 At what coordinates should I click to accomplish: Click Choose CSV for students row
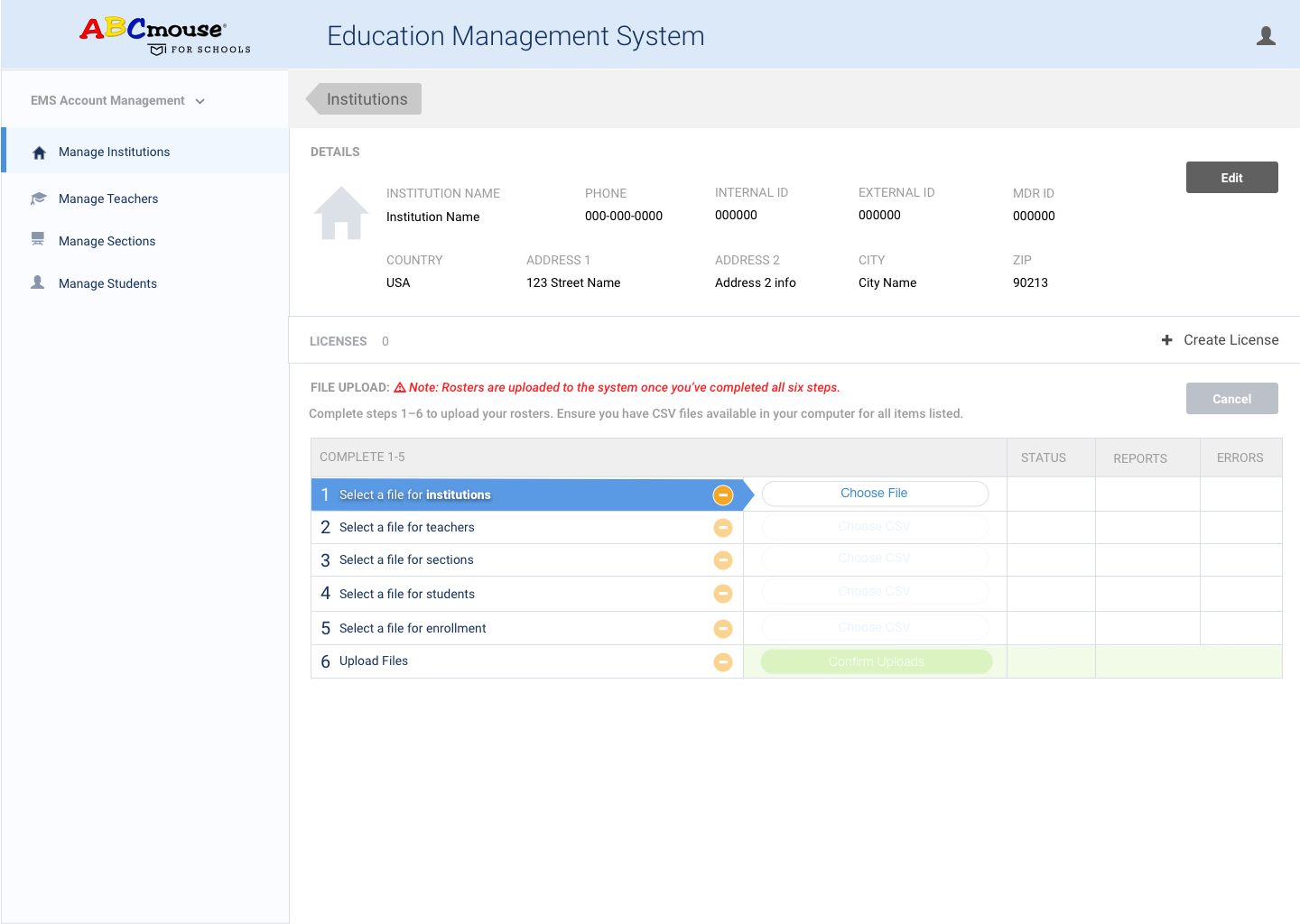tap(875, 592)
